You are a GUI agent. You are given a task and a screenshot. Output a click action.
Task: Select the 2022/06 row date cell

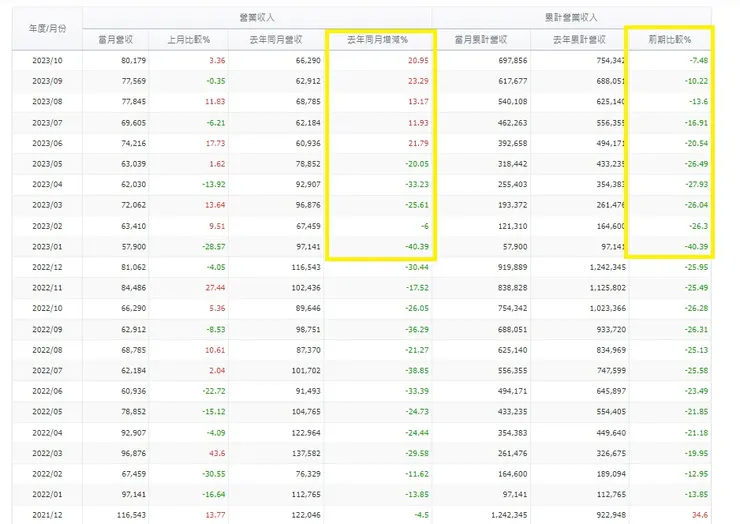tap(47, 391)
